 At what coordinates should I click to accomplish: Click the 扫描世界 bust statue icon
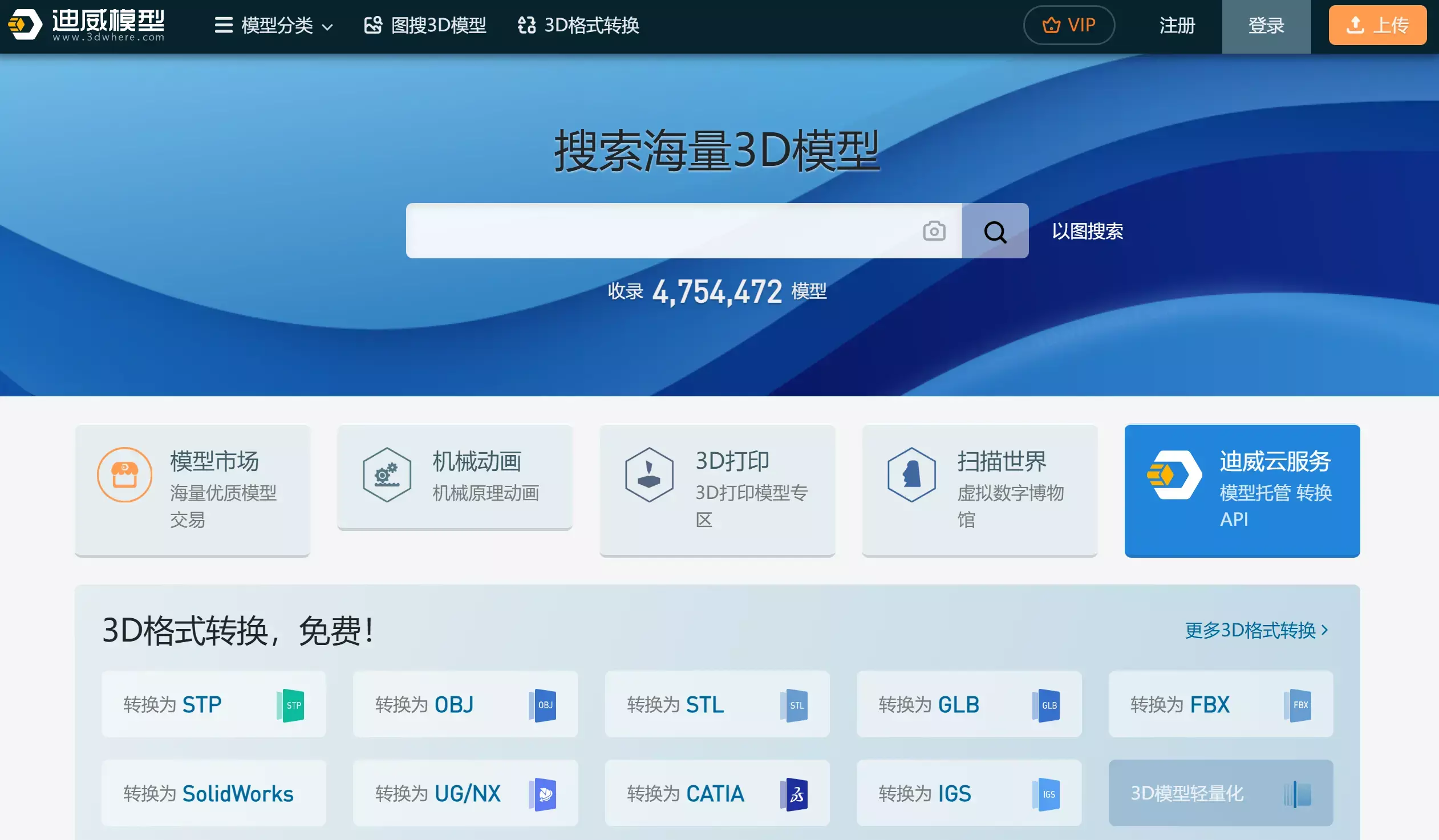(x=912, y=474)
